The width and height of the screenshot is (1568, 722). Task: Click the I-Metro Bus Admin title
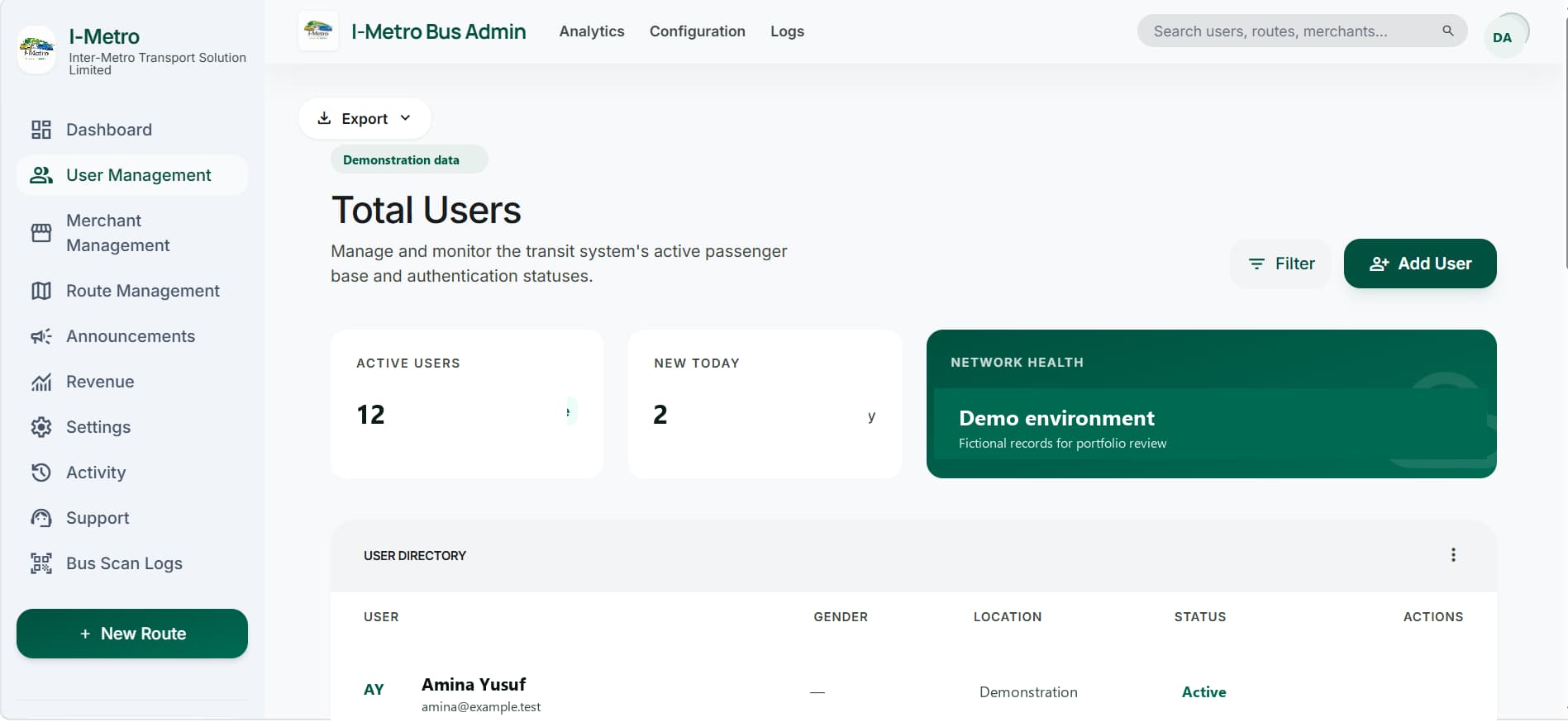pyautogui.click(x=439, y=31)
